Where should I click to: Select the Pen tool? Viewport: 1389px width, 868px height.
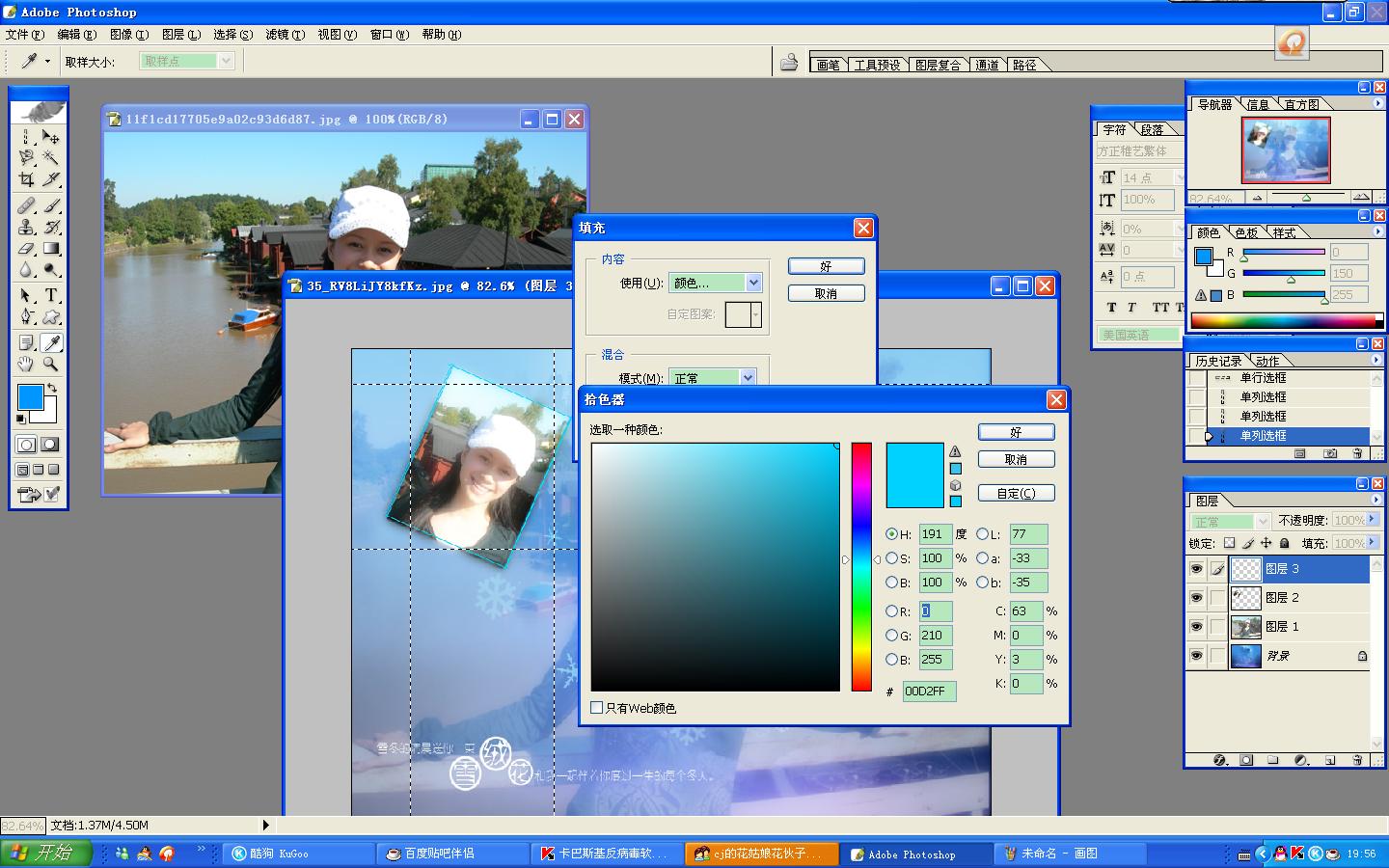tap(27, 316)
